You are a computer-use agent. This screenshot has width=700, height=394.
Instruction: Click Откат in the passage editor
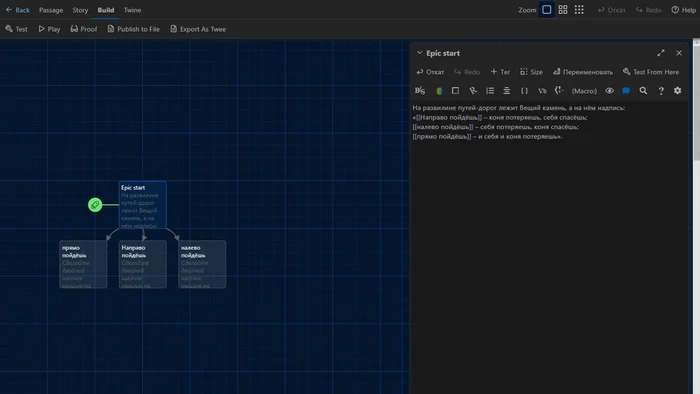[x=430, y=72]
